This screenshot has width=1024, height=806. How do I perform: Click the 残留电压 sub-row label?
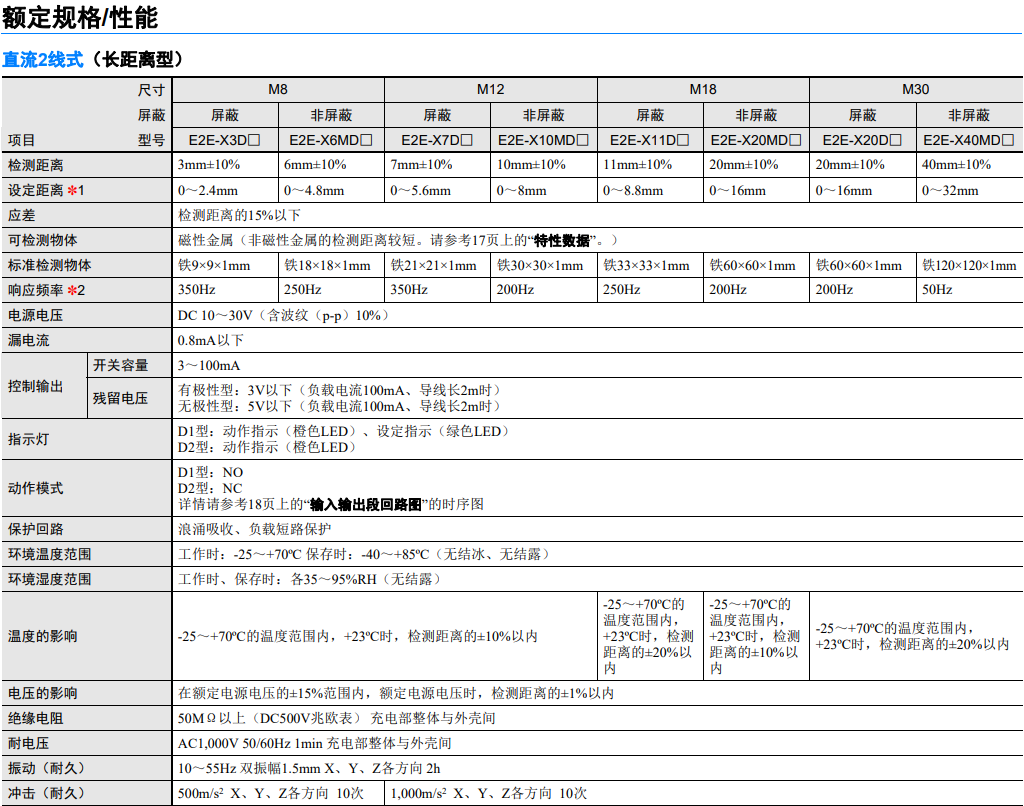(x=121, y=398)
